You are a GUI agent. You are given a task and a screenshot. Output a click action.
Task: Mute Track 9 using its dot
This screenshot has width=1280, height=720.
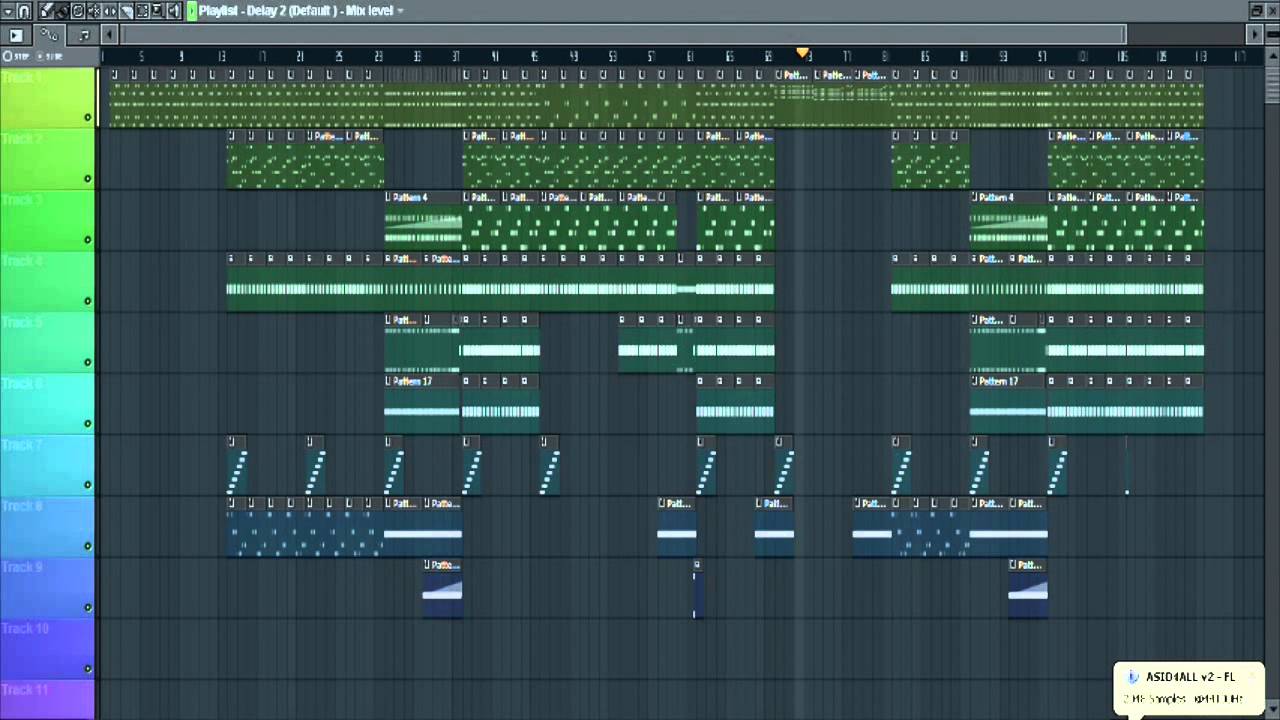(x=87, y=607)
